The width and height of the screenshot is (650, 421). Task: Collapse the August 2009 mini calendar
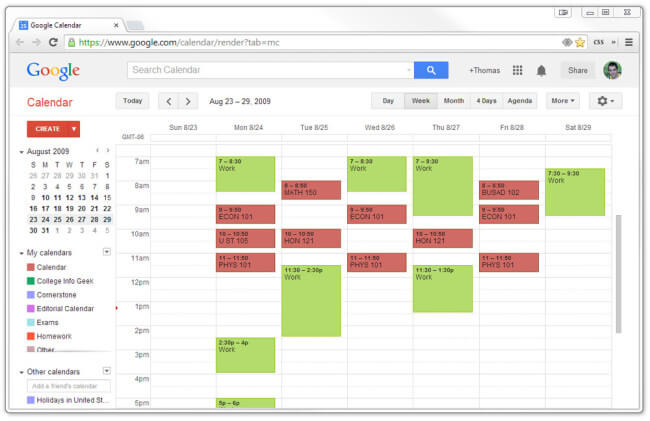pyautogui.click(x=22, y=152)
